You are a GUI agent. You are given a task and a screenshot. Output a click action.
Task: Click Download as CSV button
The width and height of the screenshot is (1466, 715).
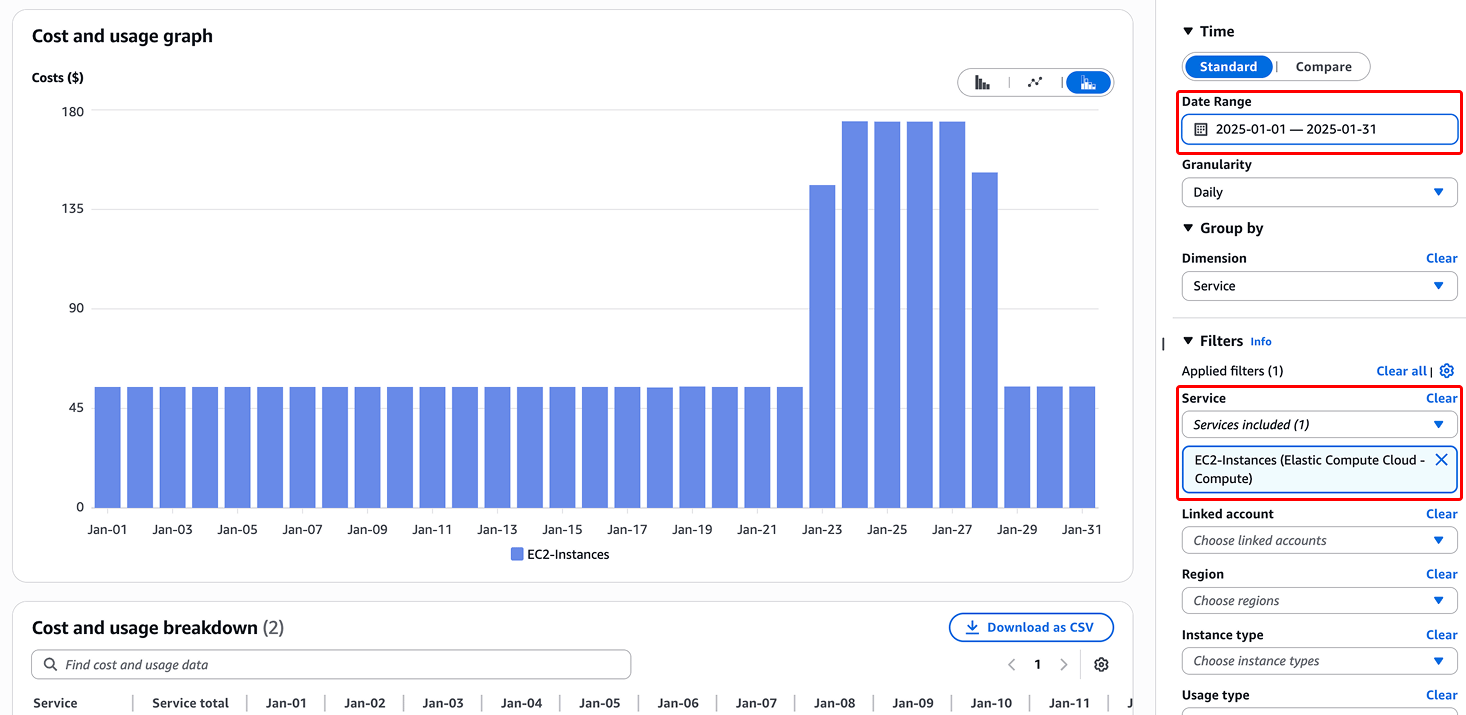click(1030, 628)
